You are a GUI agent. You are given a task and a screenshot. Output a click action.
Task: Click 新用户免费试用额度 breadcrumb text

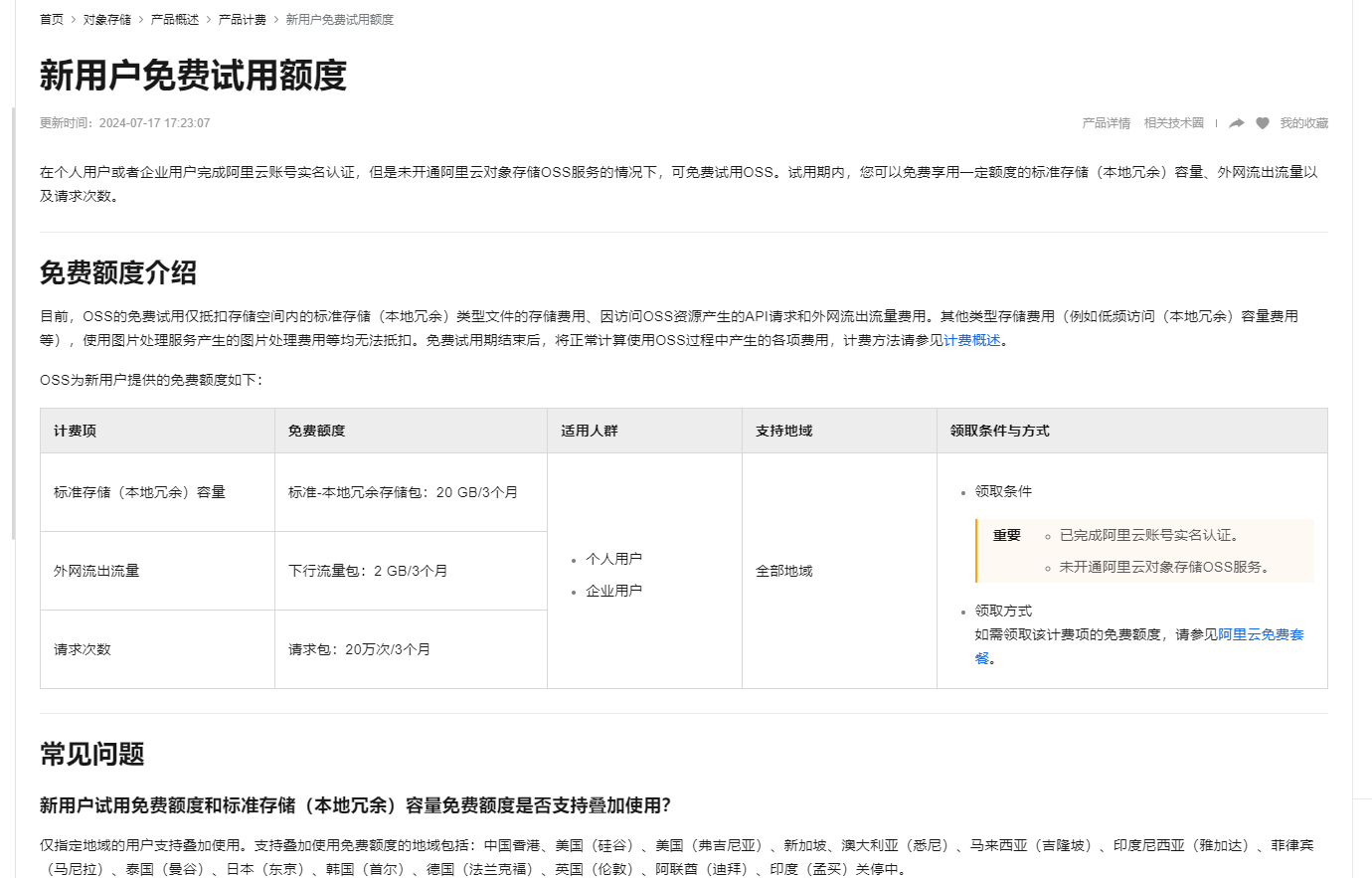340,20
